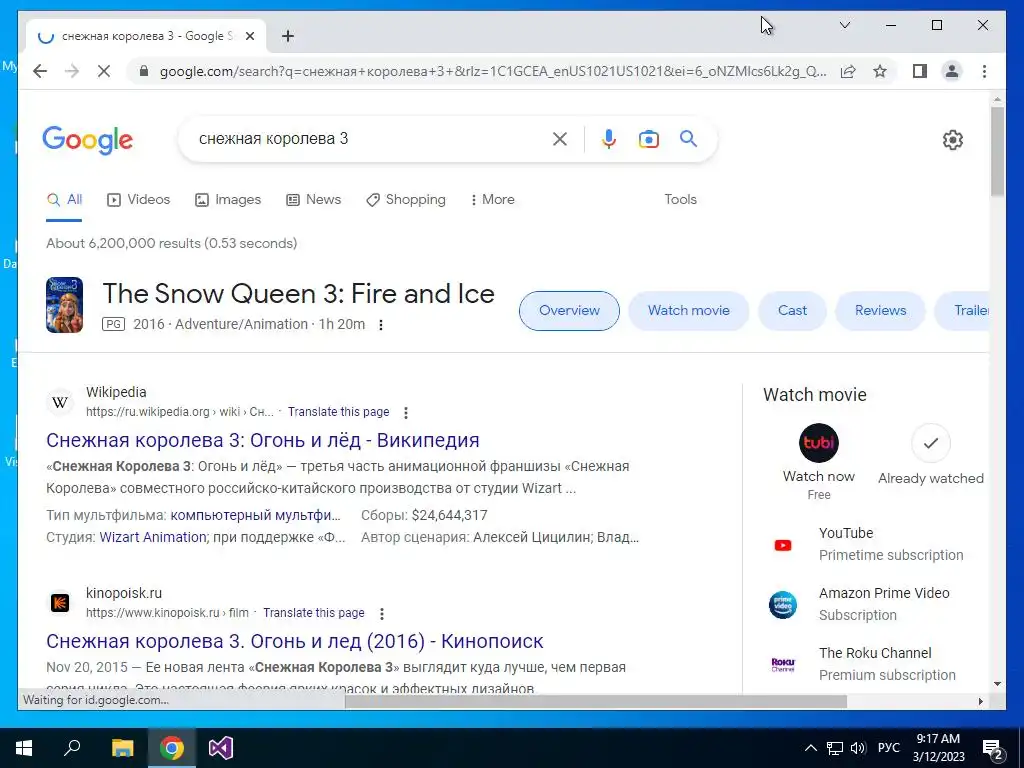Open the kinopoisk.ru favicon
The width and height of the screenshot is (1024, 768).
tap(60, 603)
